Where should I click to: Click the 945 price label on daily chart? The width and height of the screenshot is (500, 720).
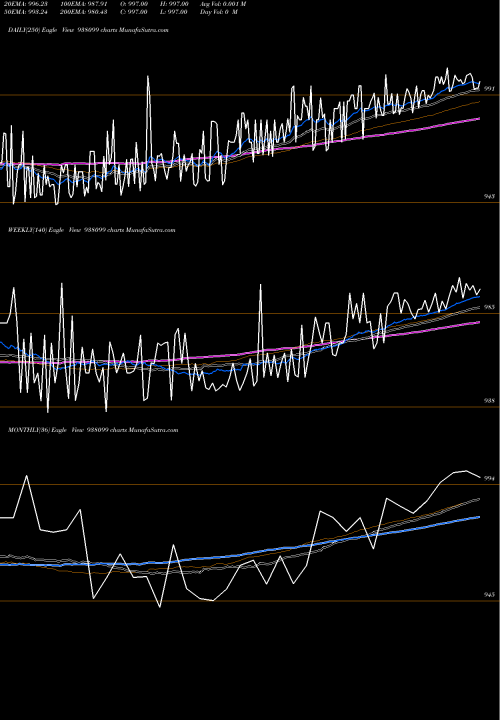(x=489, y=197)
